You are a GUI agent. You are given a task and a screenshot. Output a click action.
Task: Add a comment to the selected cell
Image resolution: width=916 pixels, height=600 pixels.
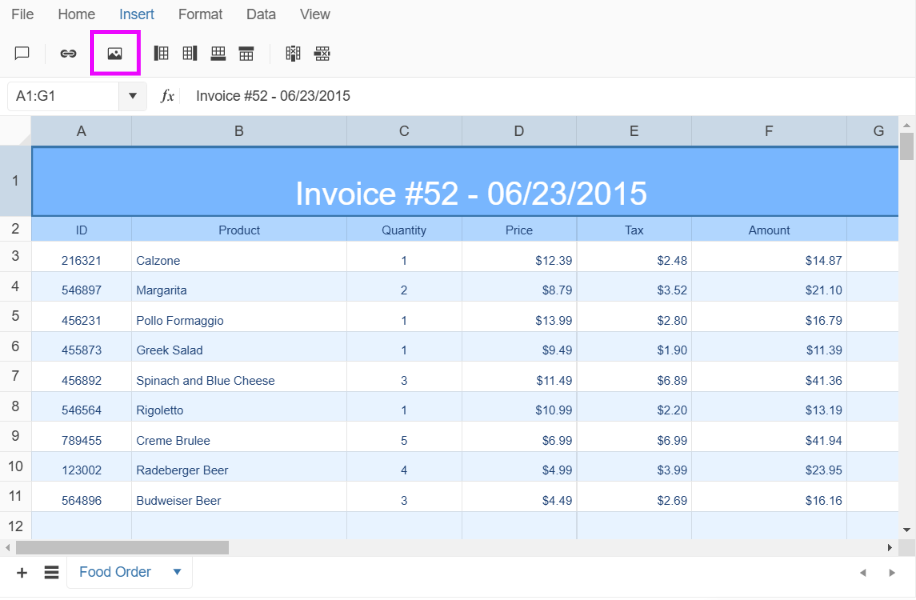tap(22, 53)
